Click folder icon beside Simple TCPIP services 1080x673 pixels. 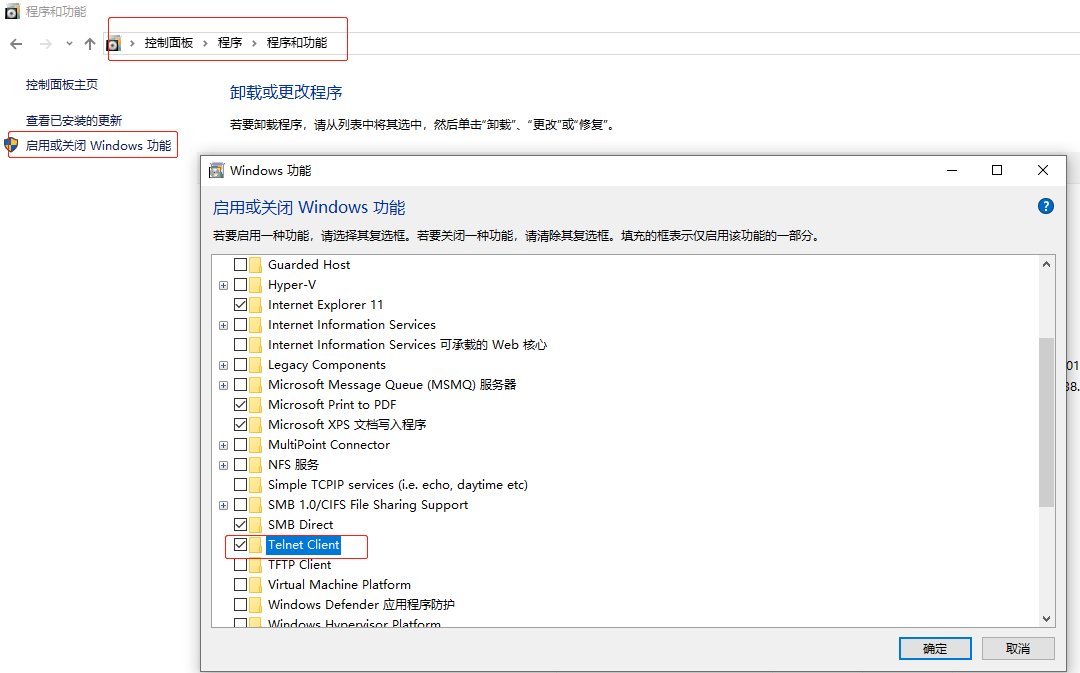[x=256, y=484]
